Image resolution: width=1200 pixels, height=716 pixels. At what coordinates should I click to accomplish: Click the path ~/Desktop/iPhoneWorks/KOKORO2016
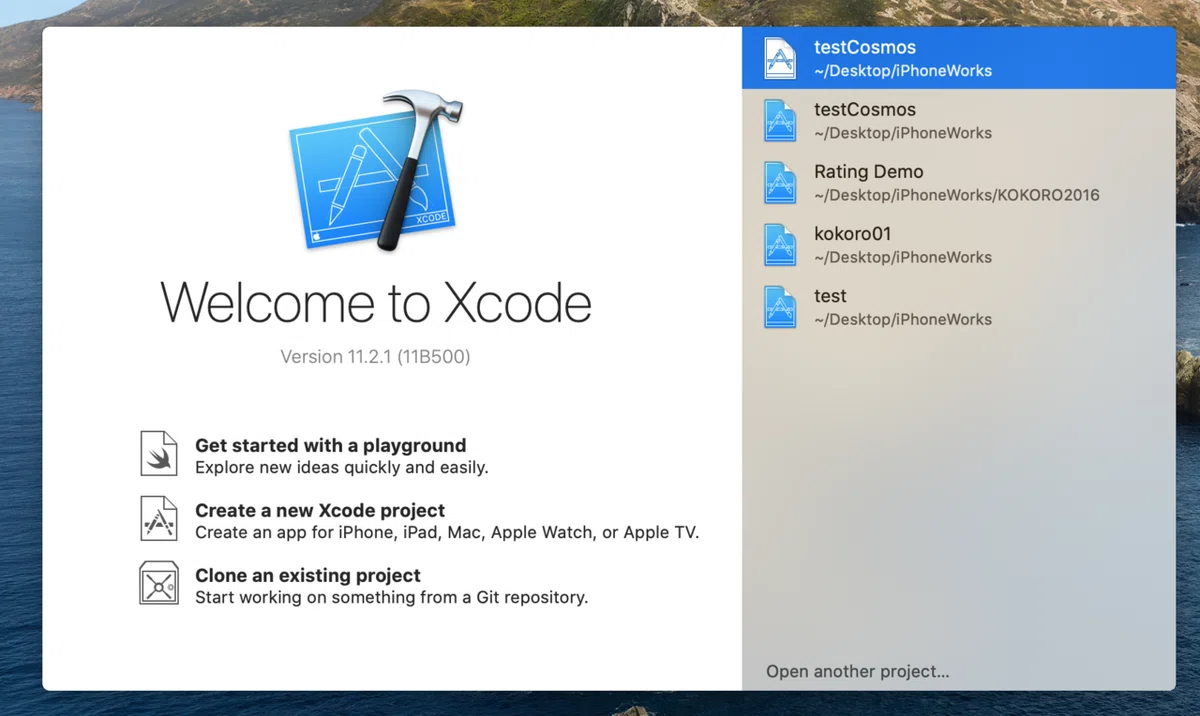[957, 195]
